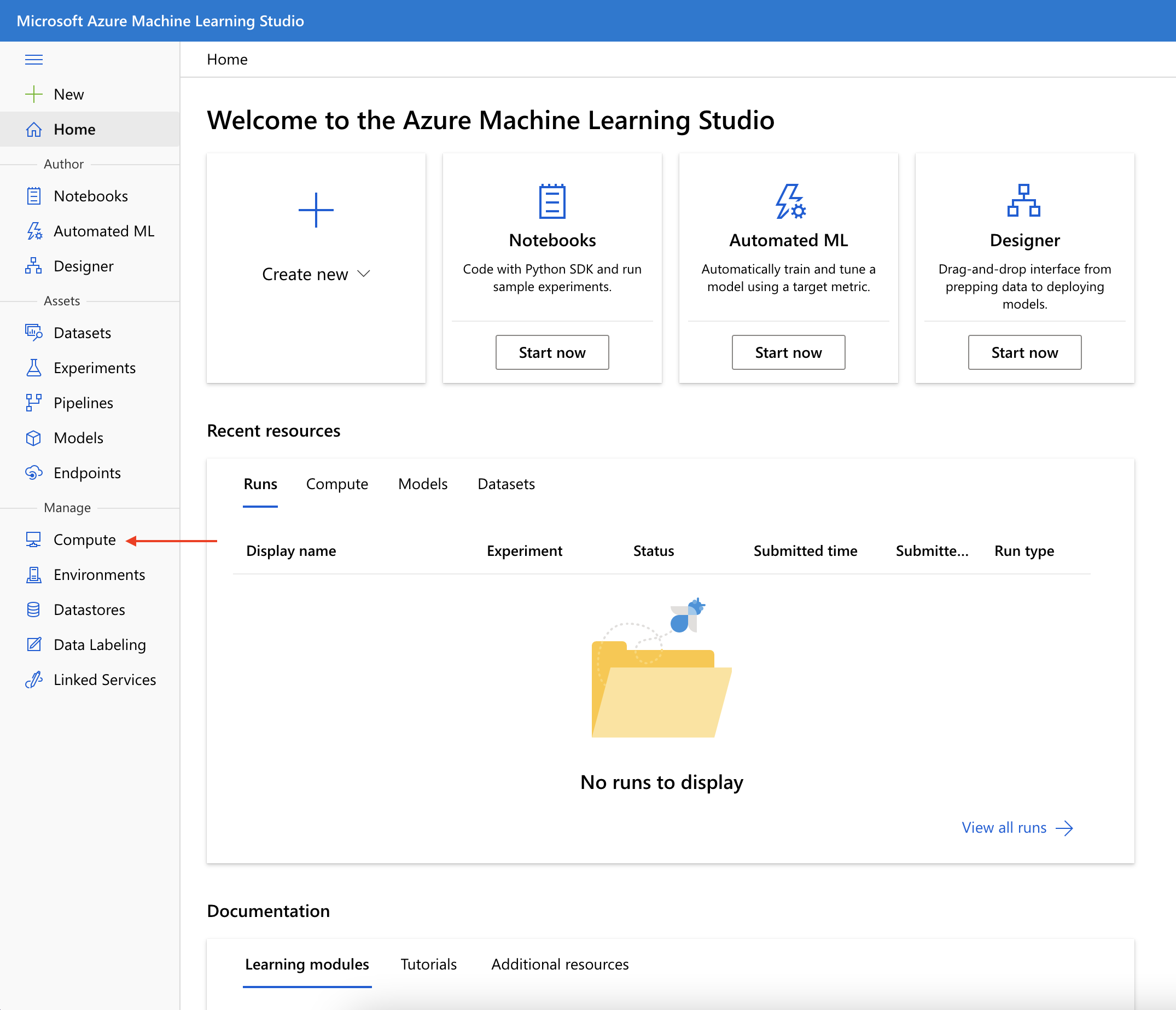The image size is (1176, 1010).
Task: Switch to the Compute tab in Recent resources
Action: pyautogui.click(x=337, y=484)
